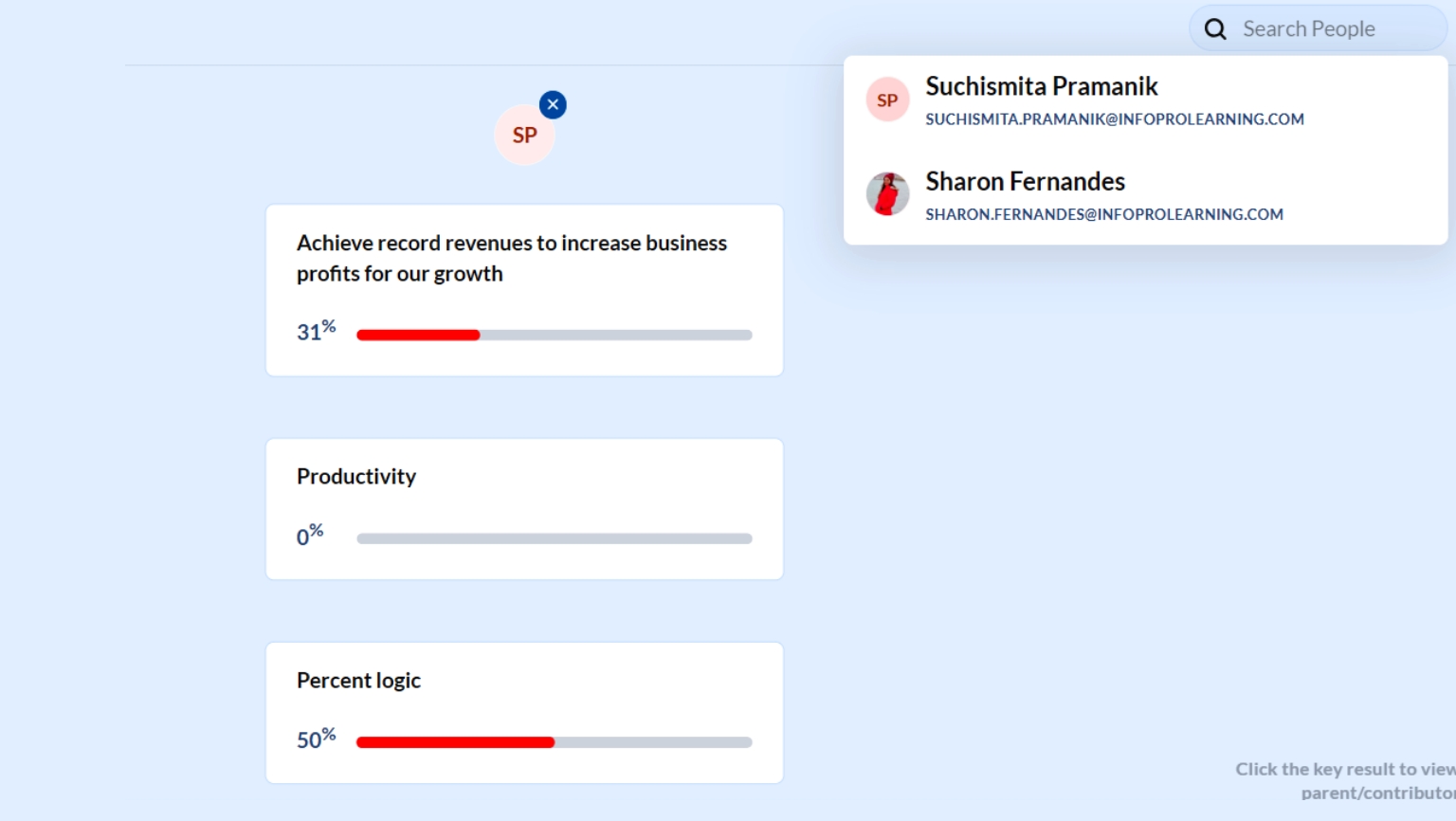Click the 0% progress value

[x=310, y=536]
